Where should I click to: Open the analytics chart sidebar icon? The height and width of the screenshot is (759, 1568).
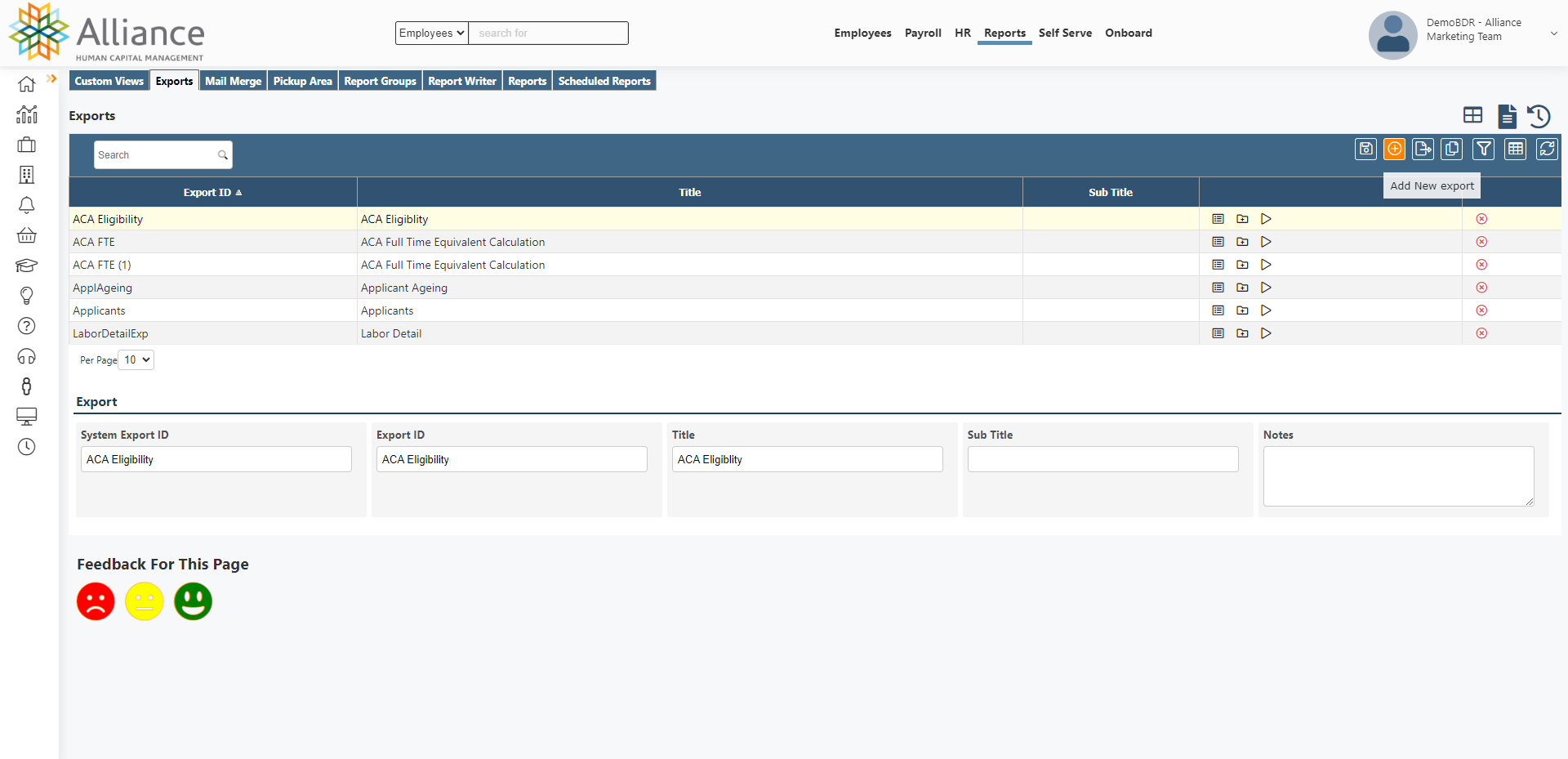[27, 114]
